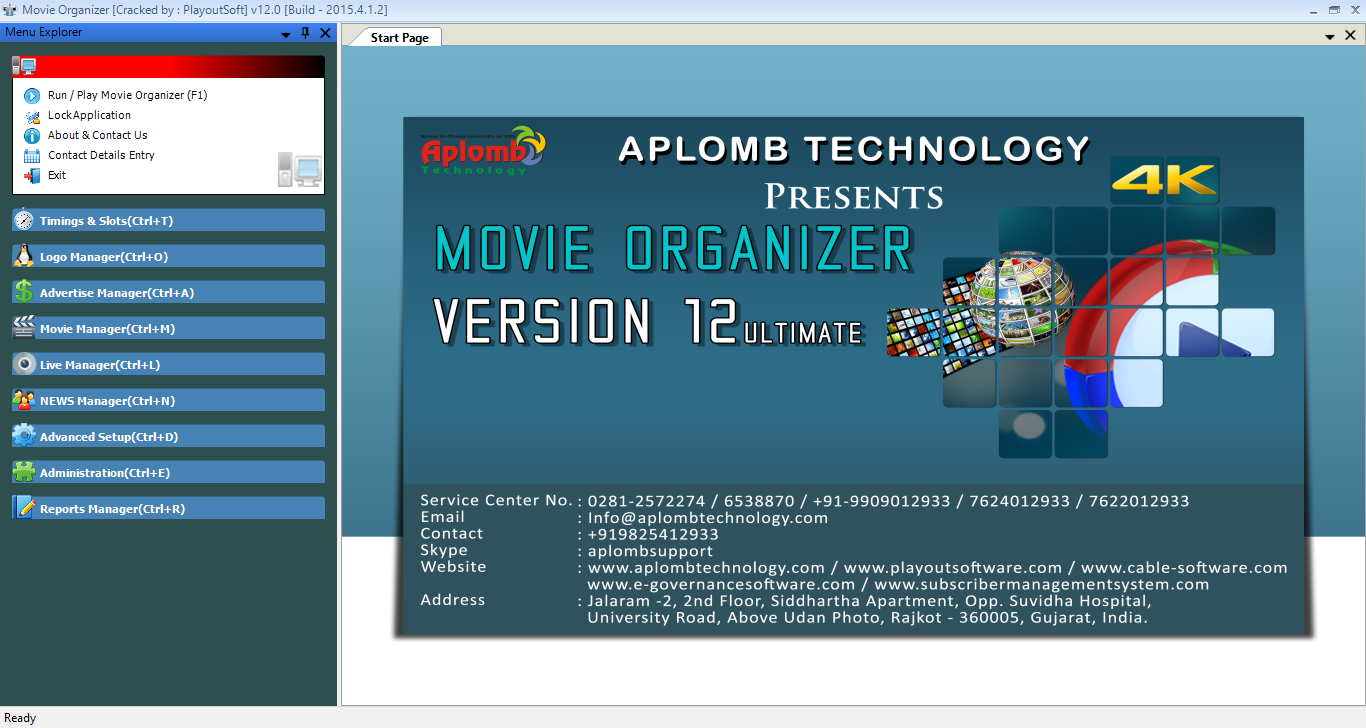Click the camera icon on Live Manager

click(23, 364)
